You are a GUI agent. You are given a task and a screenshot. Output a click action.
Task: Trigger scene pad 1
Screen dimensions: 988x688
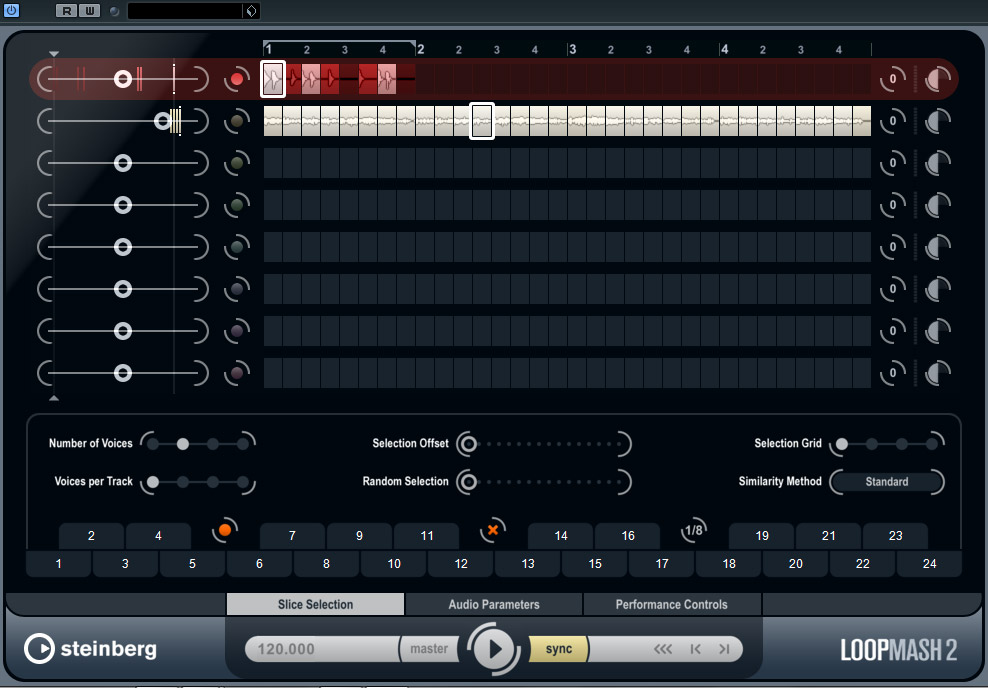coord(59,564)
